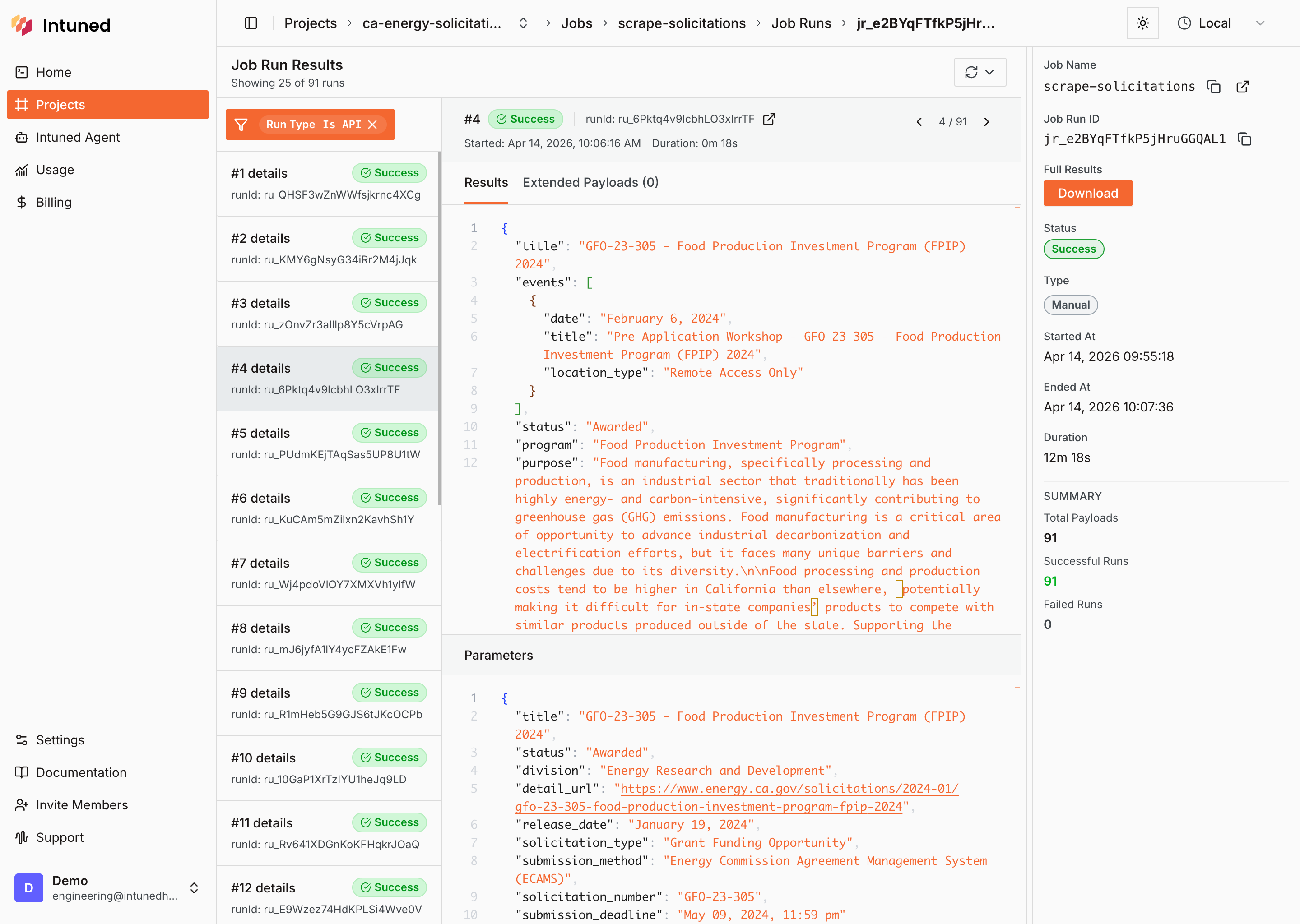Go to the previous job run

tap(919, 121)
